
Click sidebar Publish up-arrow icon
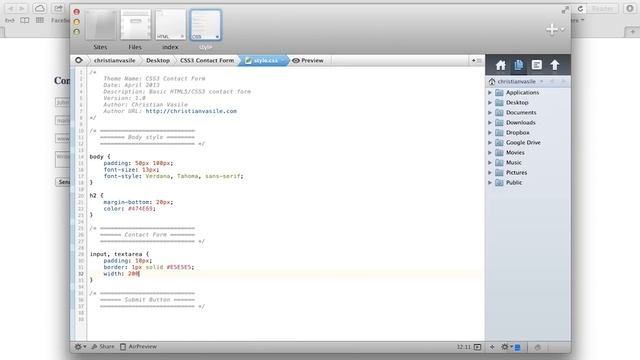point(554,65)
